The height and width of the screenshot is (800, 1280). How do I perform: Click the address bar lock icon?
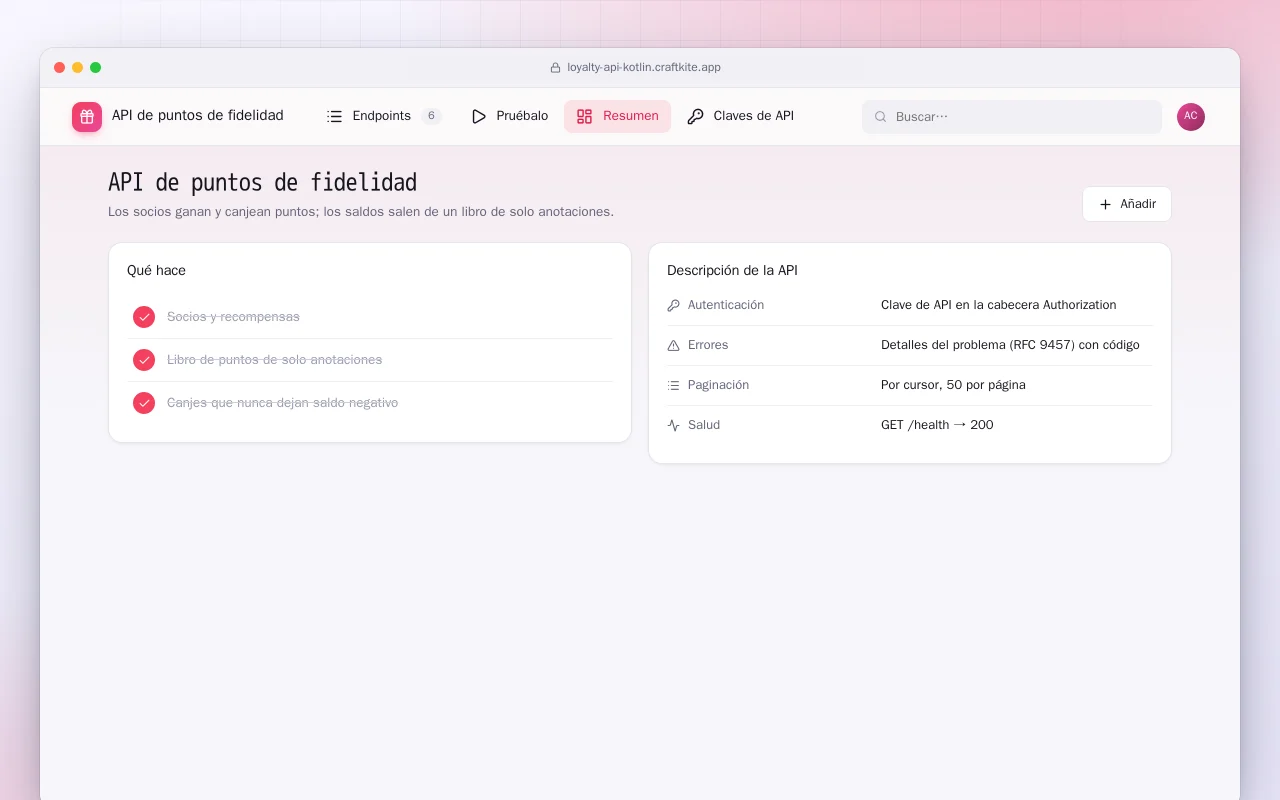[x=555, y=68]
